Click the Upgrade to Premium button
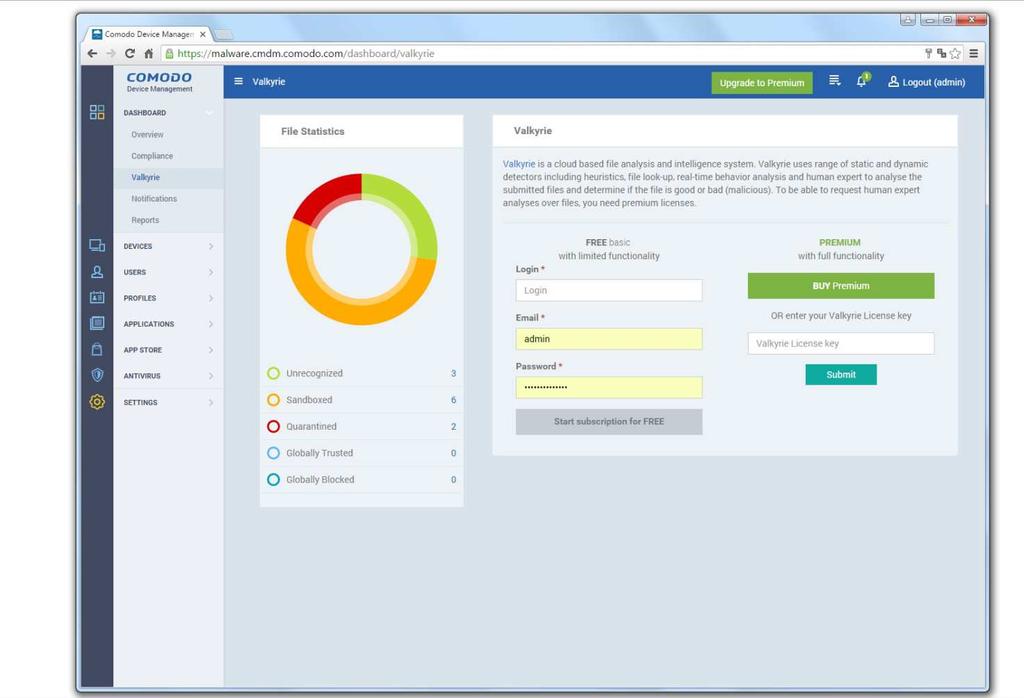 762,83
